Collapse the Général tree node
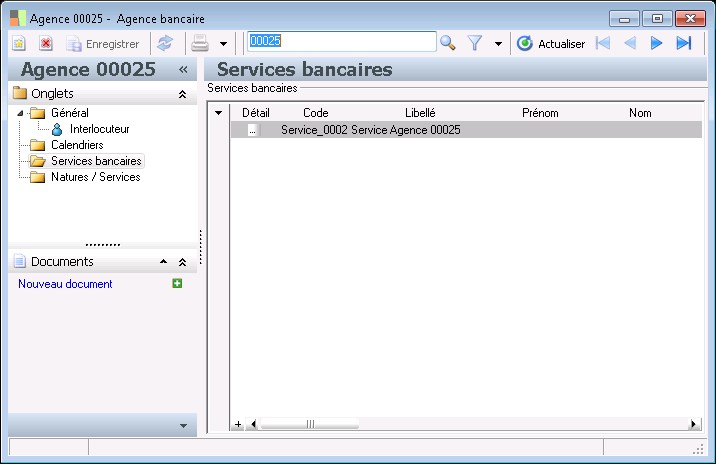 coord(20,113)
